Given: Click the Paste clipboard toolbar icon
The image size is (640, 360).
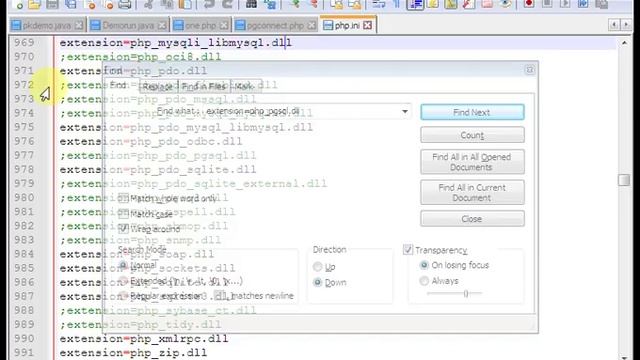Looking at the screenshot, I should [185, 4].
